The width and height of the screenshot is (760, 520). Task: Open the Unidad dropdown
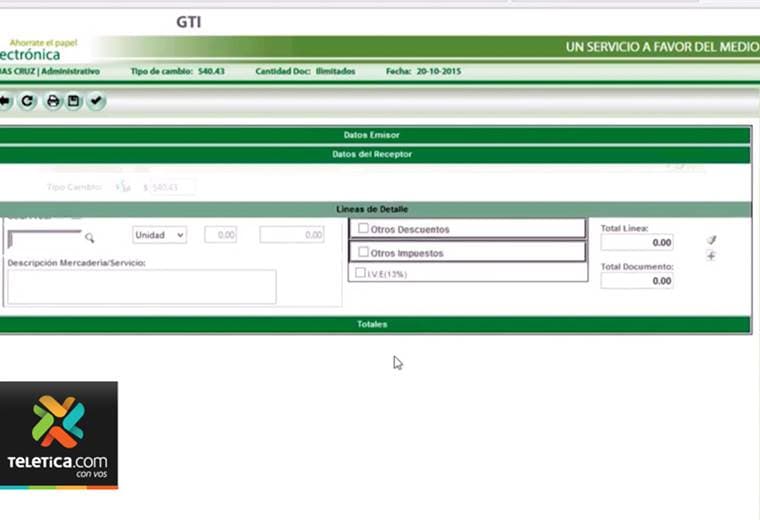(160, 235)
